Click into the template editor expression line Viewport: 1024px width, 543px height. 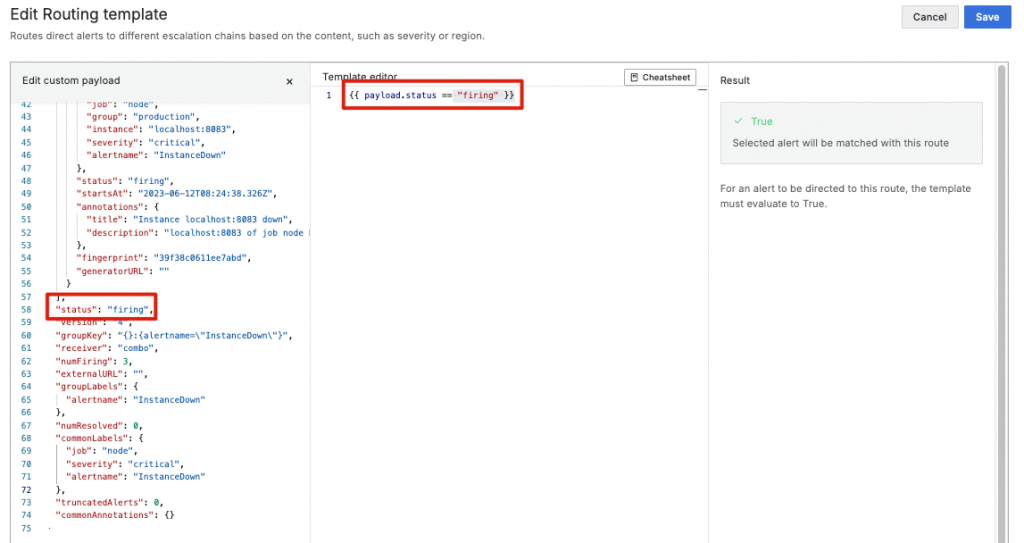pyautogui.click(x=432, y=95)
